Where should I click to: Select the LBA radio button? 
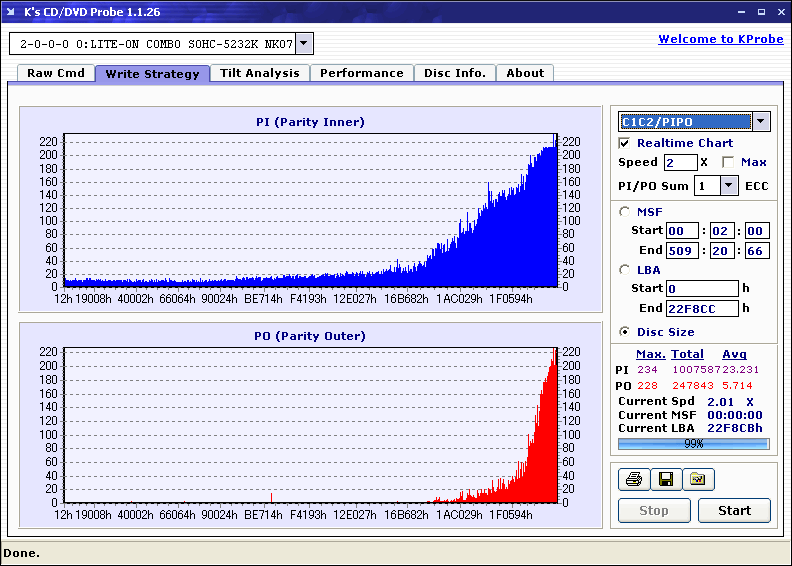point(625,270)
